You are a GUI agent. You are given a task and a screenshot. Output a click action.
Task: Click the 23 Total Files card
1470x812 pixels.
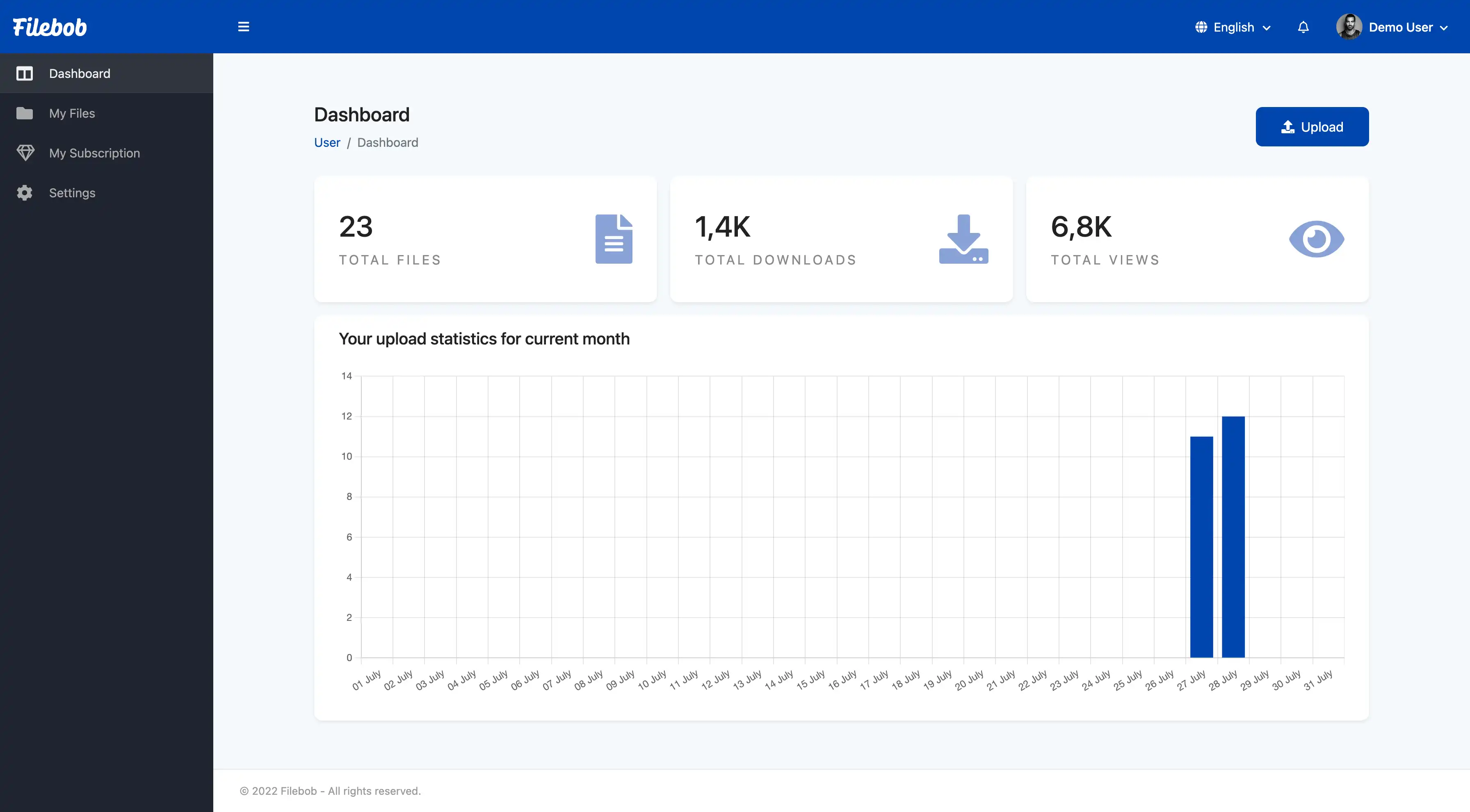pyautogui.click(x=485, y=239)
